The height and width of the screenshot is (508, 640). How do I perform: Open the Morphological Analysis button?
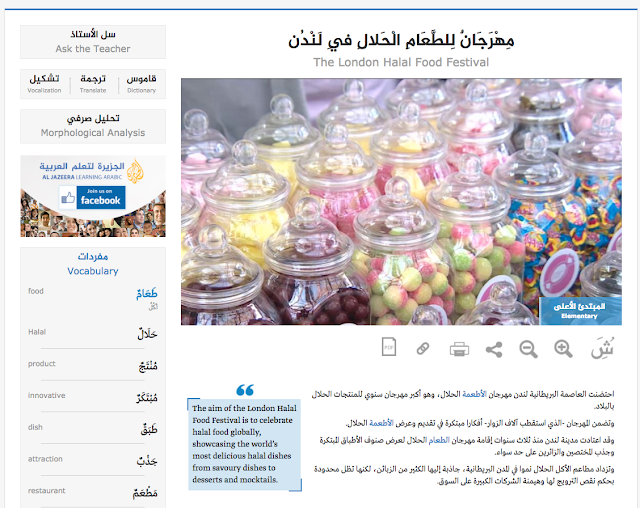(x=93, y=126)
